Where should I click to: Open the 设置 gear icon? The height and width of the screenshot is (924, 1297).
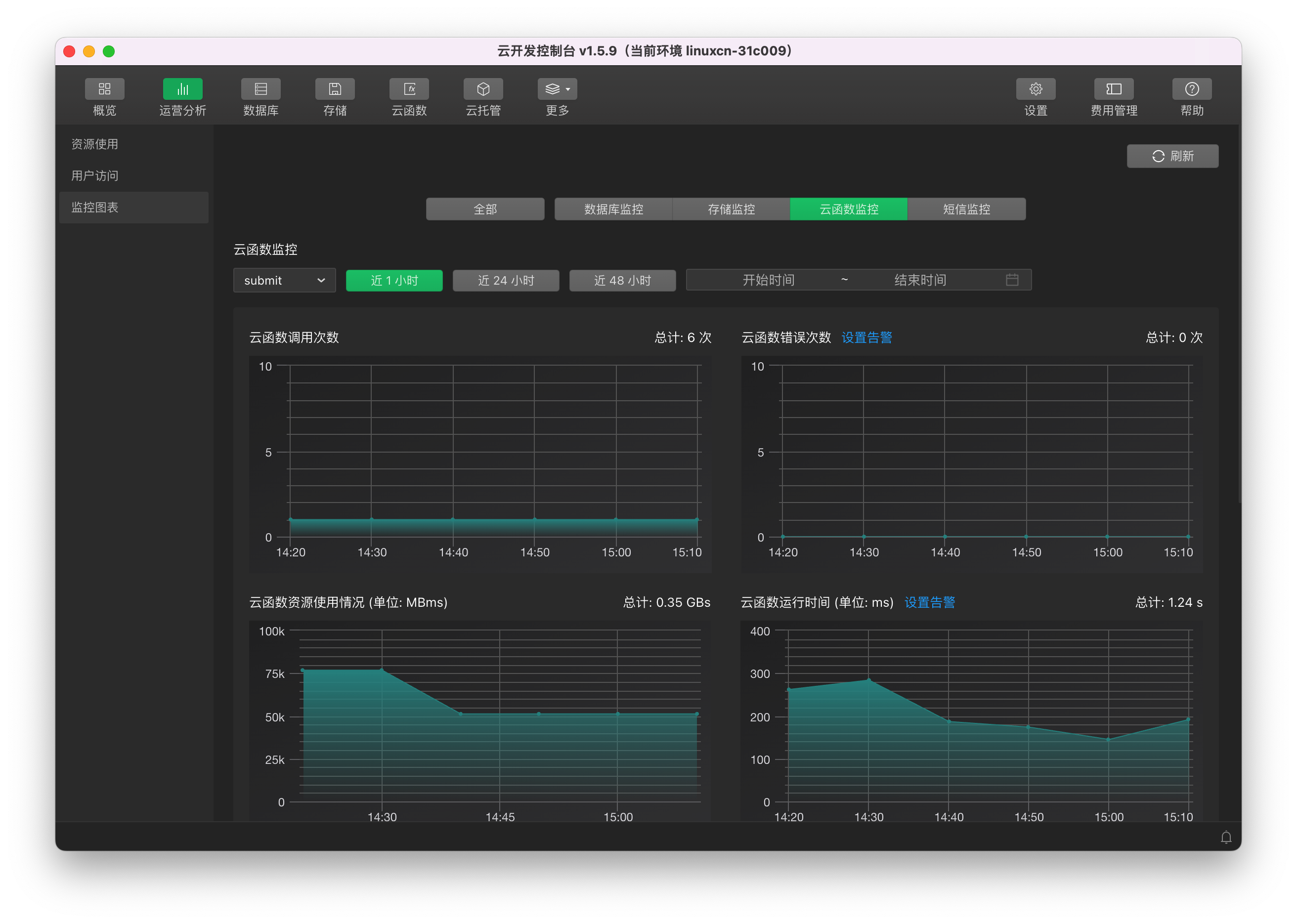pyautogui.click(x=1035, y=89)
